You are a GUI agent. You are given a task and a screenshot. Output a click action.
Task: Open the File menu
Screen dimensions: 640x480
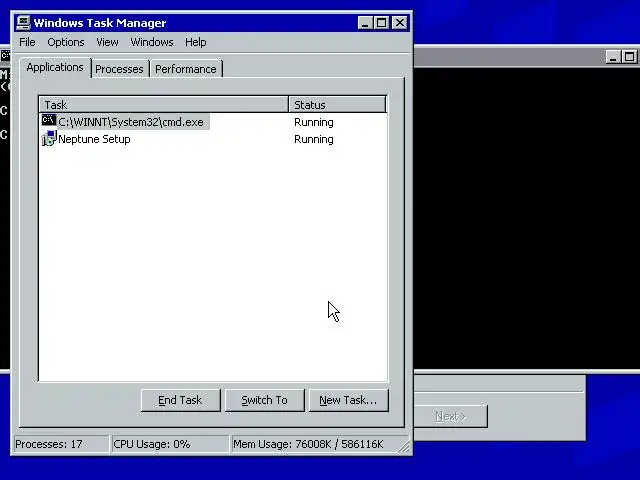pos(27,42)
